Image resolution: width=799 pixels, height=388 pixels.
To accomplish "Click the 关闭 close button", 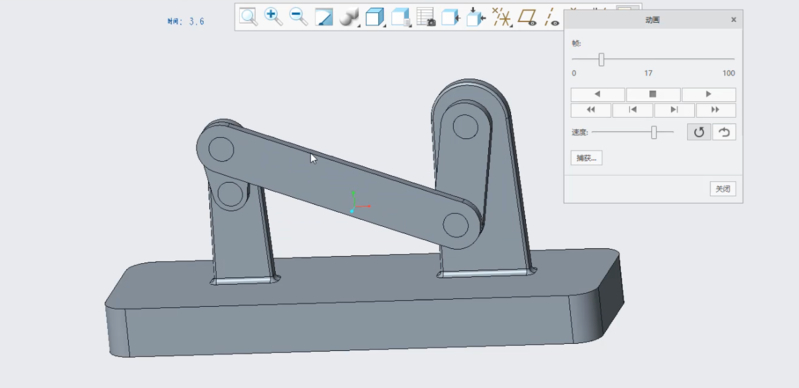I will (x=723, y=189).
